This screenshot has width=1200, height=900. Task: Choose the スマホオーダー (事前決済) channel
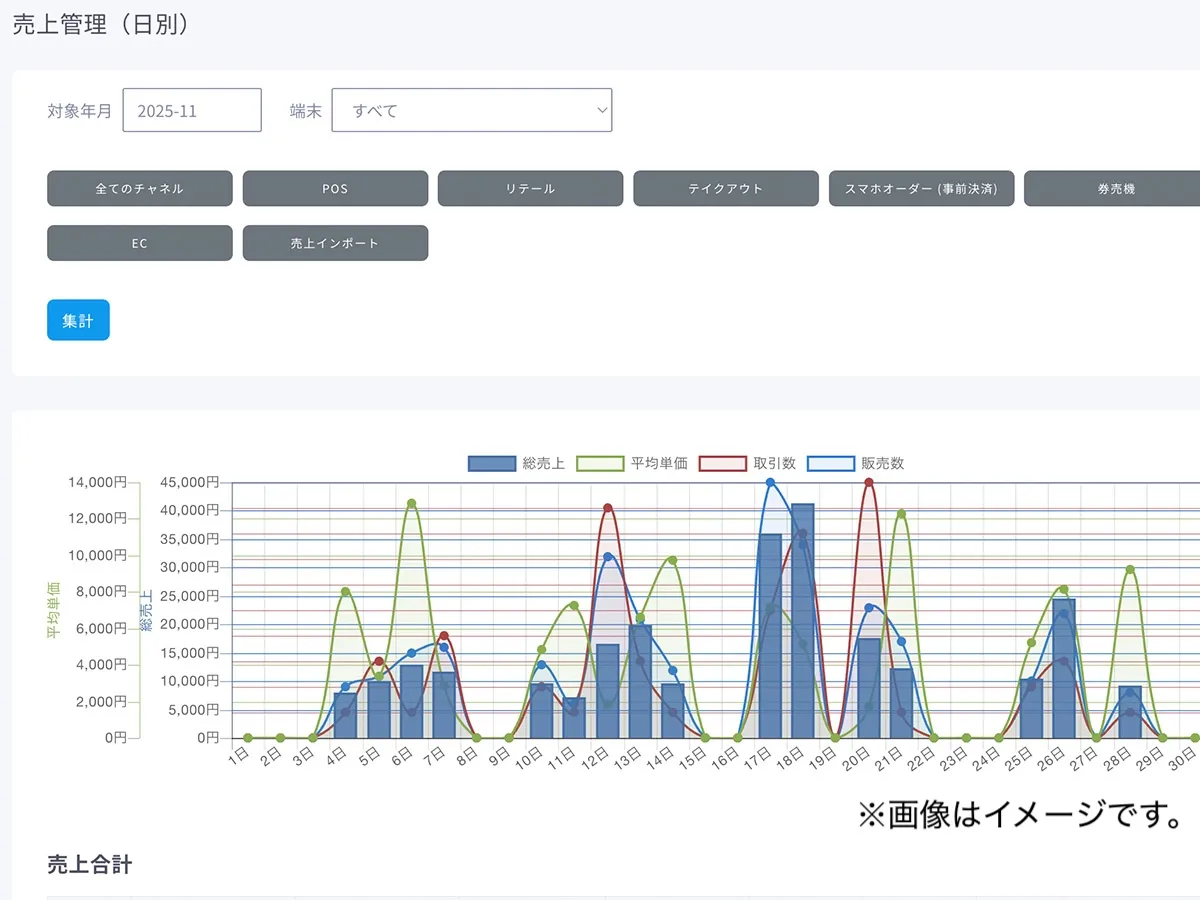click(x=921, y=188)
